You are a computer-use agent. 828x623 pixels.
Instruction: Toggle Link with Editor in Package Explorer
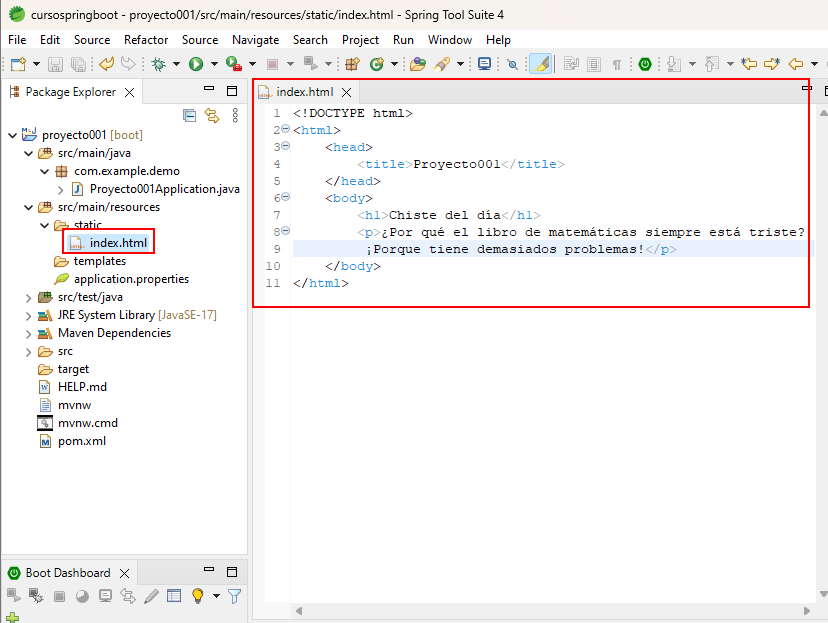212,115
